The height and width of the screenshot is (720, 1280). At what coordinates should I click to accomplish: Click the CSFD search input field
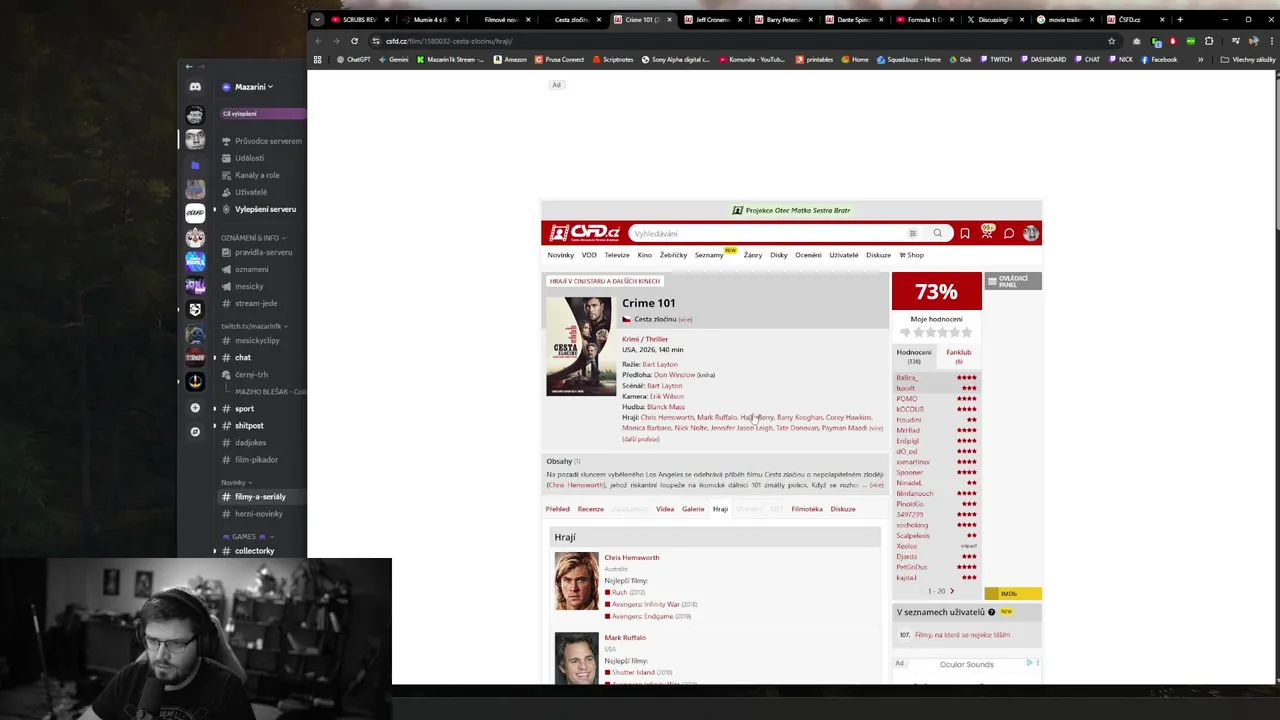point(765,233)
